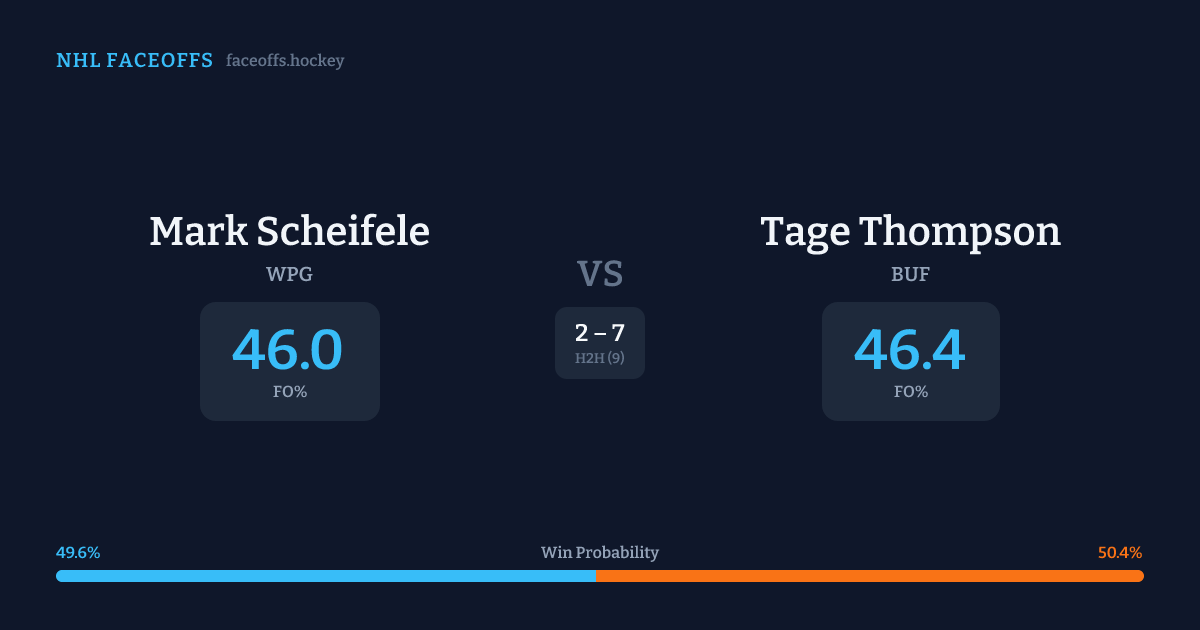
Task: Click the 50.4% win probability value
Action: [x=1120, y=553]
